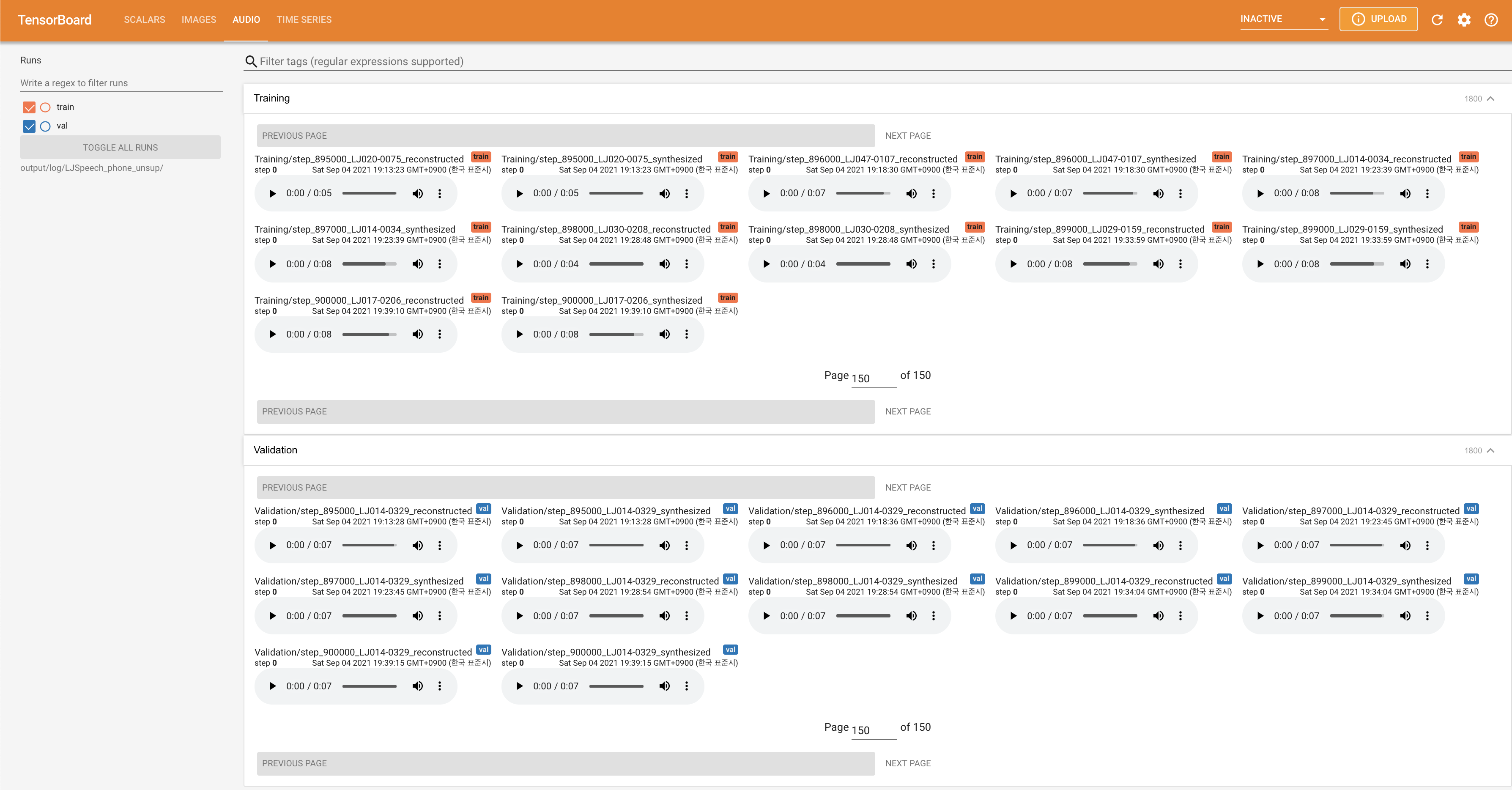
Task: Play the step_895000_LJ020-0075_reconstructed training audio
Action: tap(272, 194)
